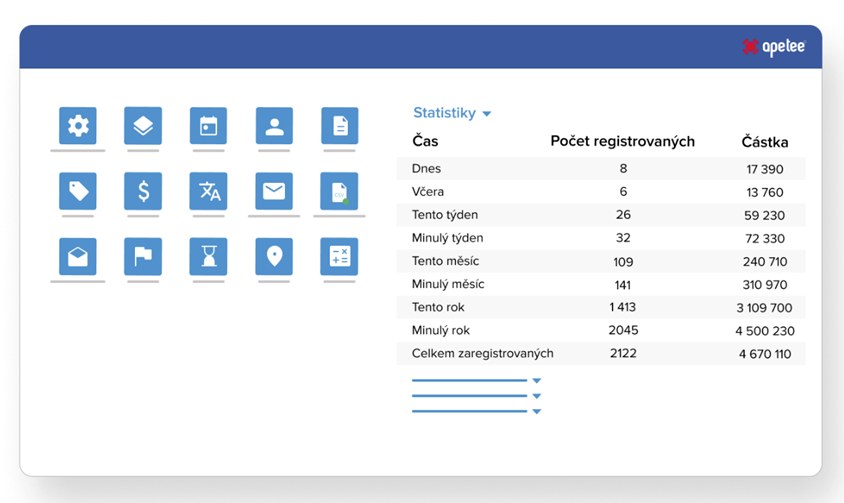Image resolution: width=844 pixels, height=503 pixels.
Task: Open the closed envelope mail tile
Action: point(274,191)
